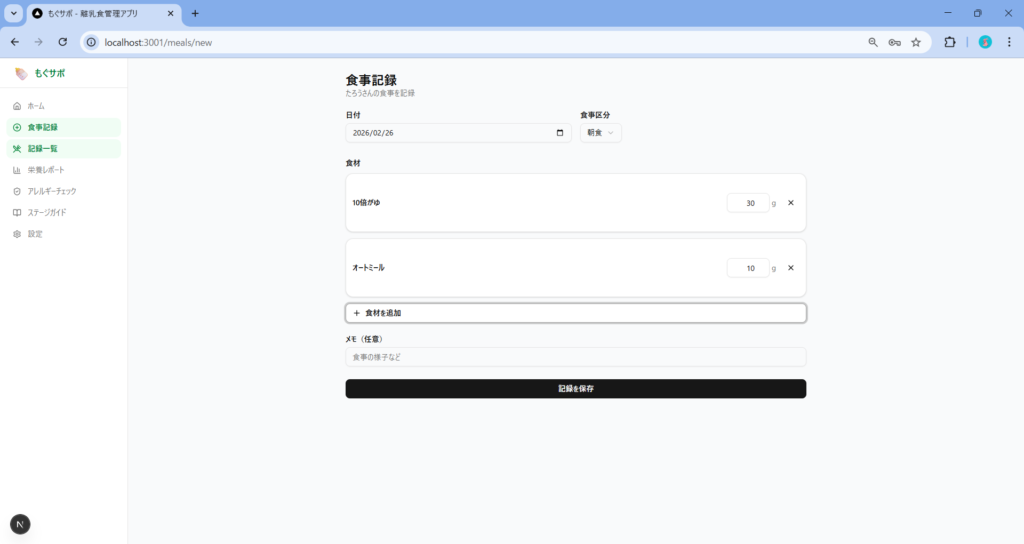Screen dimensions: 1024x544
Task: Click the 食材を追加 button
Action: 575,313
